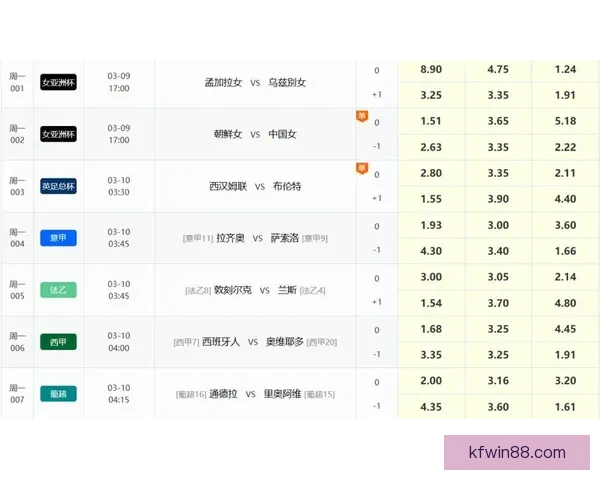Click the orange 单 badge on match 003
600x480 pixels.
tap(362, 168)
